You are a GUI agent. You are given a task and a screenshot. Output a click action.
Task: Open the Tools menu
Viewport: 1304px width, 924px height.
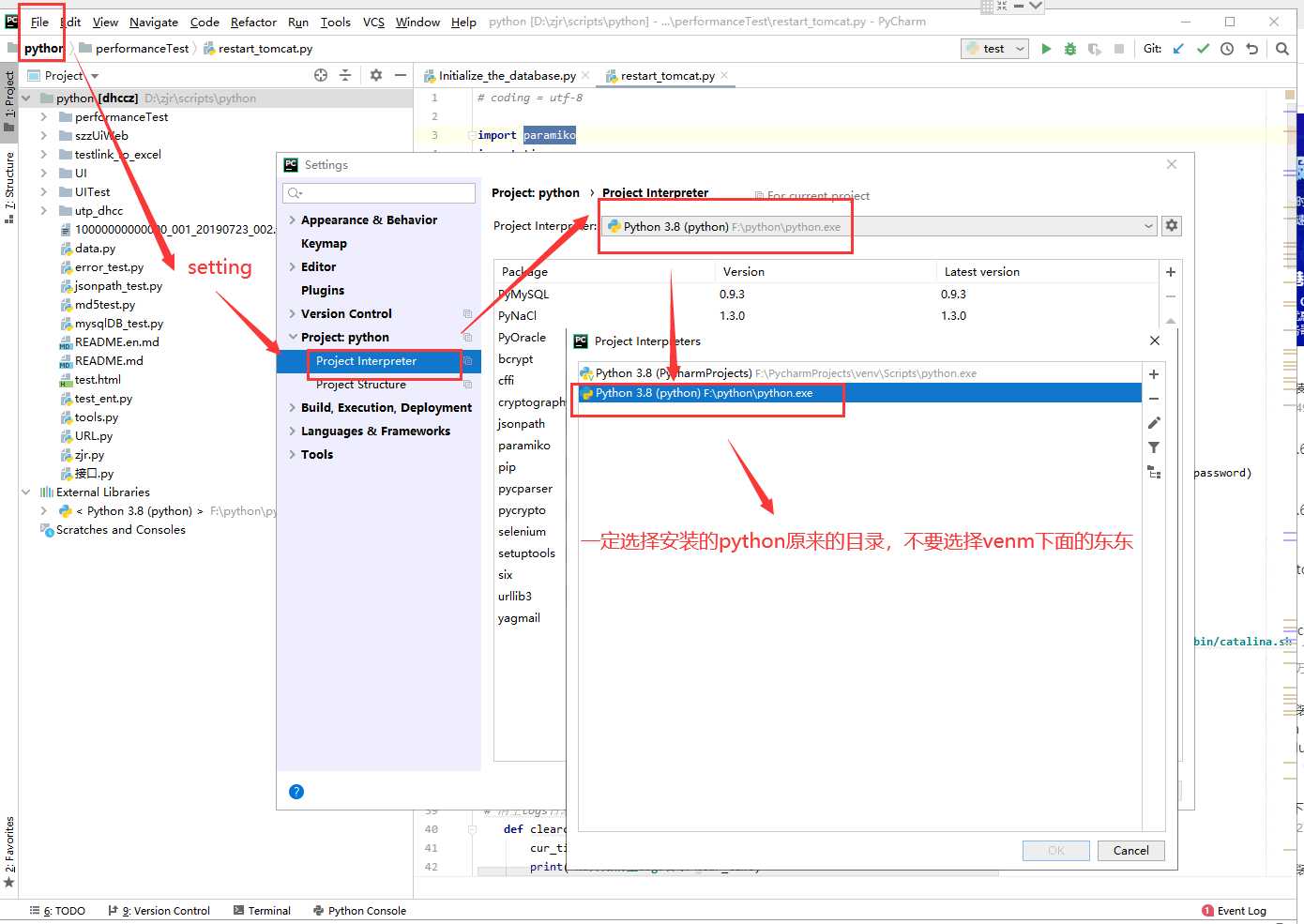(335, 22)
